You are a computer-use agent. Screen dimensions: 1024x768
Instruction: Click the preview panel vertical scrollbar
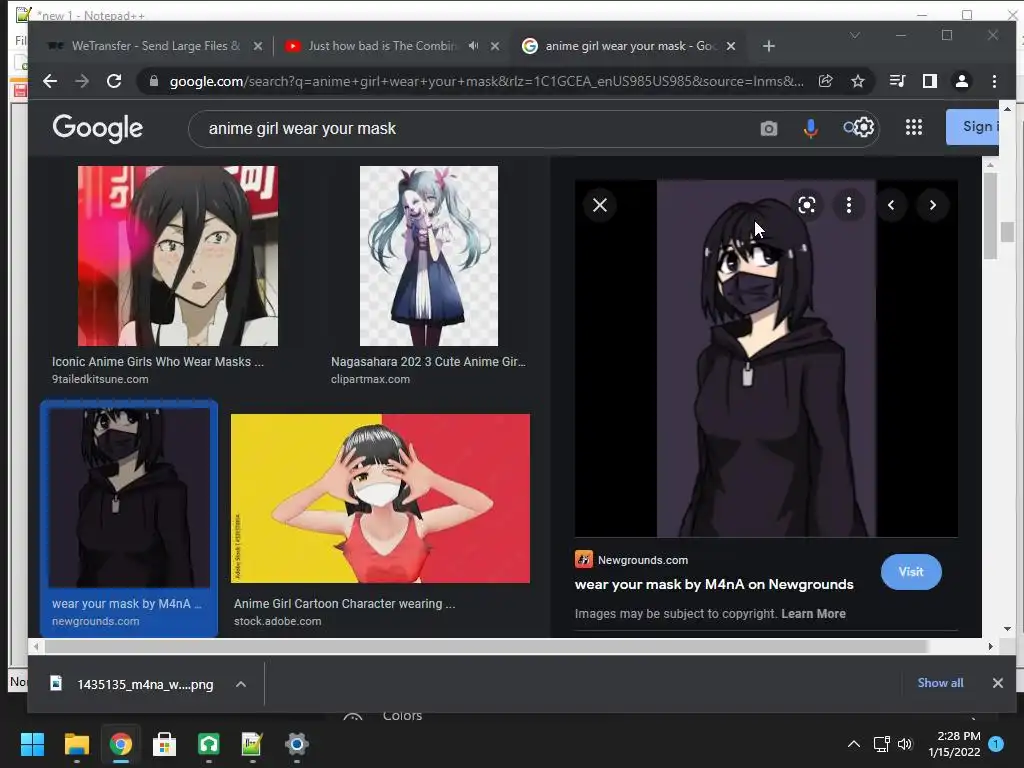tap(990, 216)
